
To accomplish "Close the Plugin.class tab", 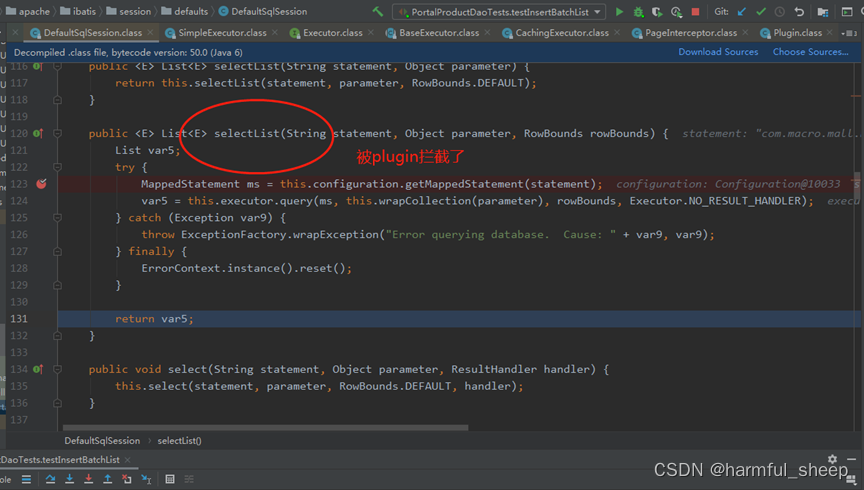I will pyautogui.click(x=830, y=33).
